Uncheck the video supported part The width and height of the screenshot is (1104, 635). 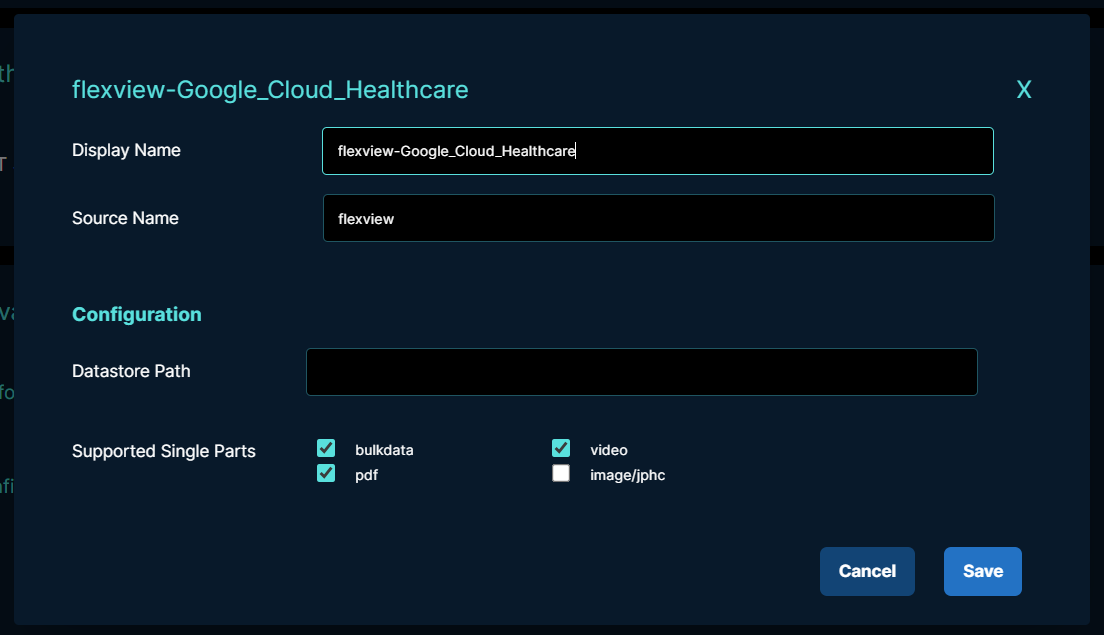click(x=561, y=448)
